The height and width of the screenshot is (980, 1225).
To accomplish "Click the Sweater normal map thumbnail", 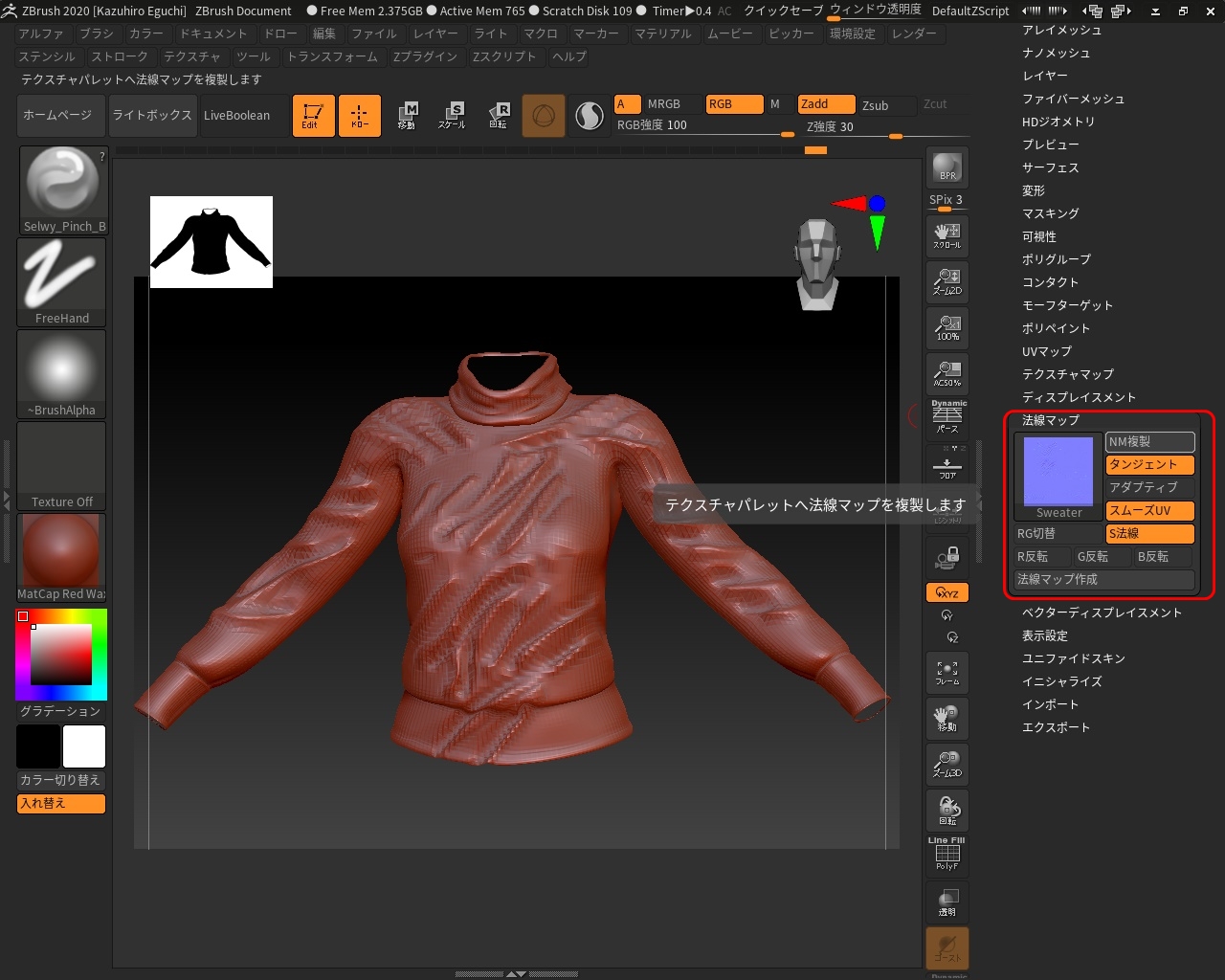I will tap(1058, 477).
